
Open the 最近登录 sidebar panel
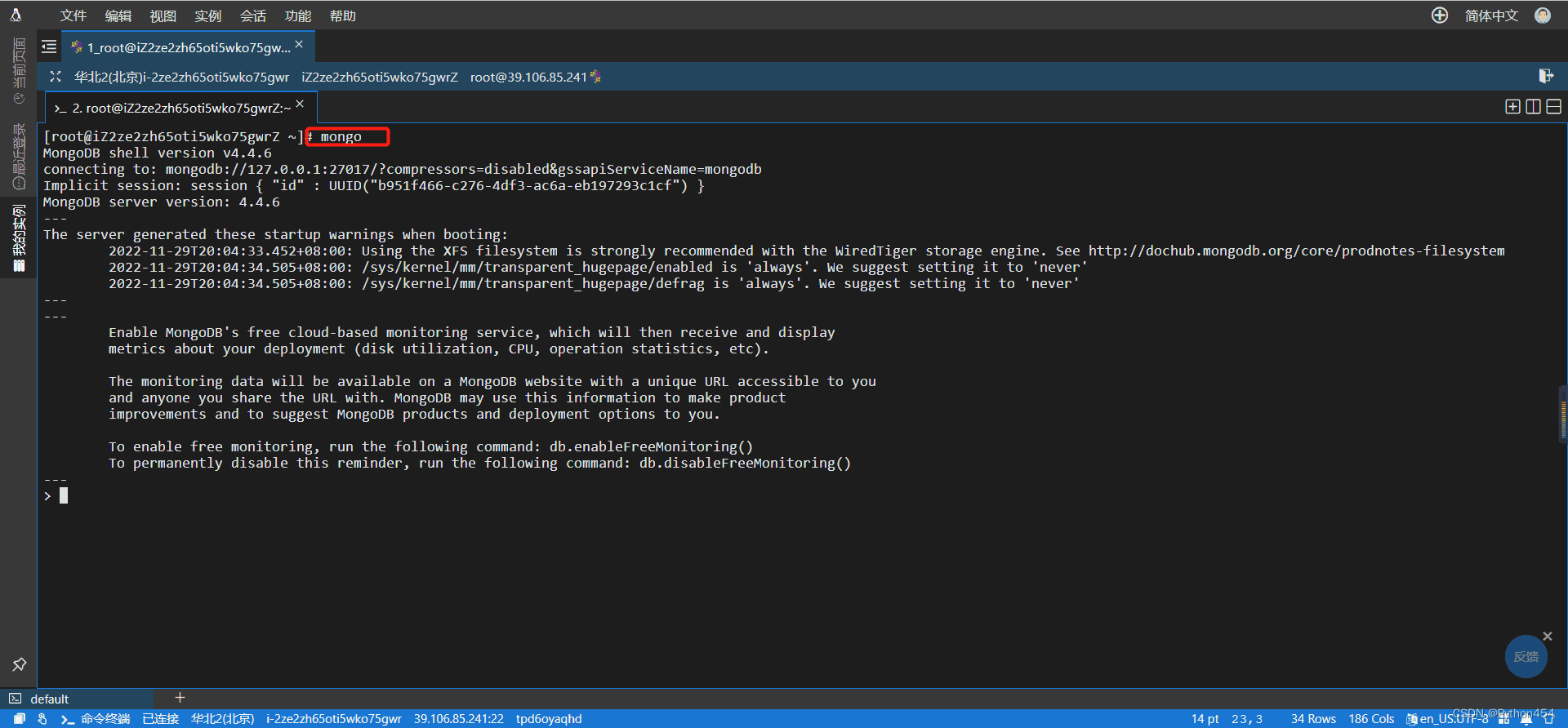coord(19,157)
